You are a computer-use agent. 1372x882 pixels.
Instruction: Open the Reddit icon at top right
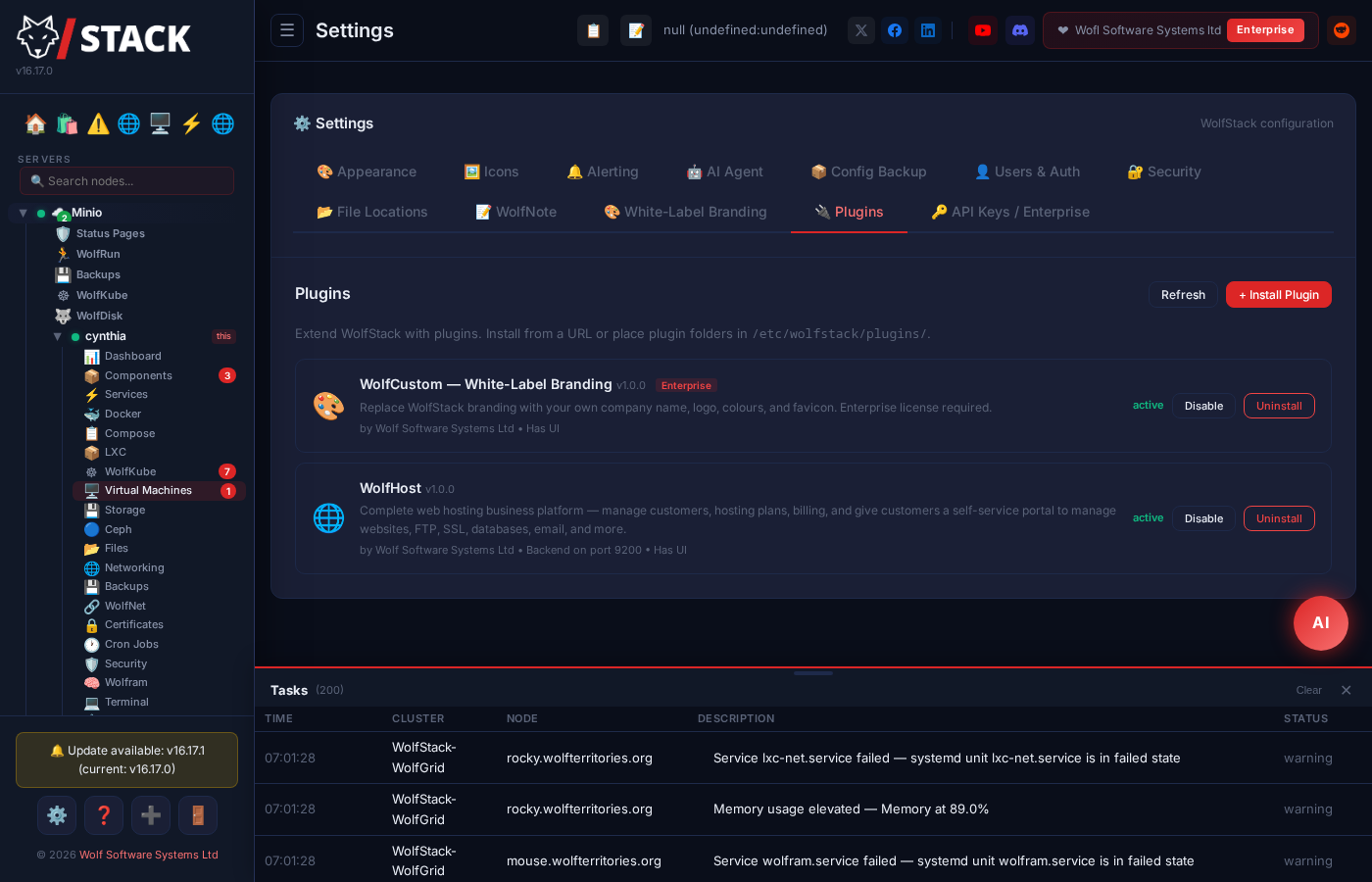tap(1342, 30)
